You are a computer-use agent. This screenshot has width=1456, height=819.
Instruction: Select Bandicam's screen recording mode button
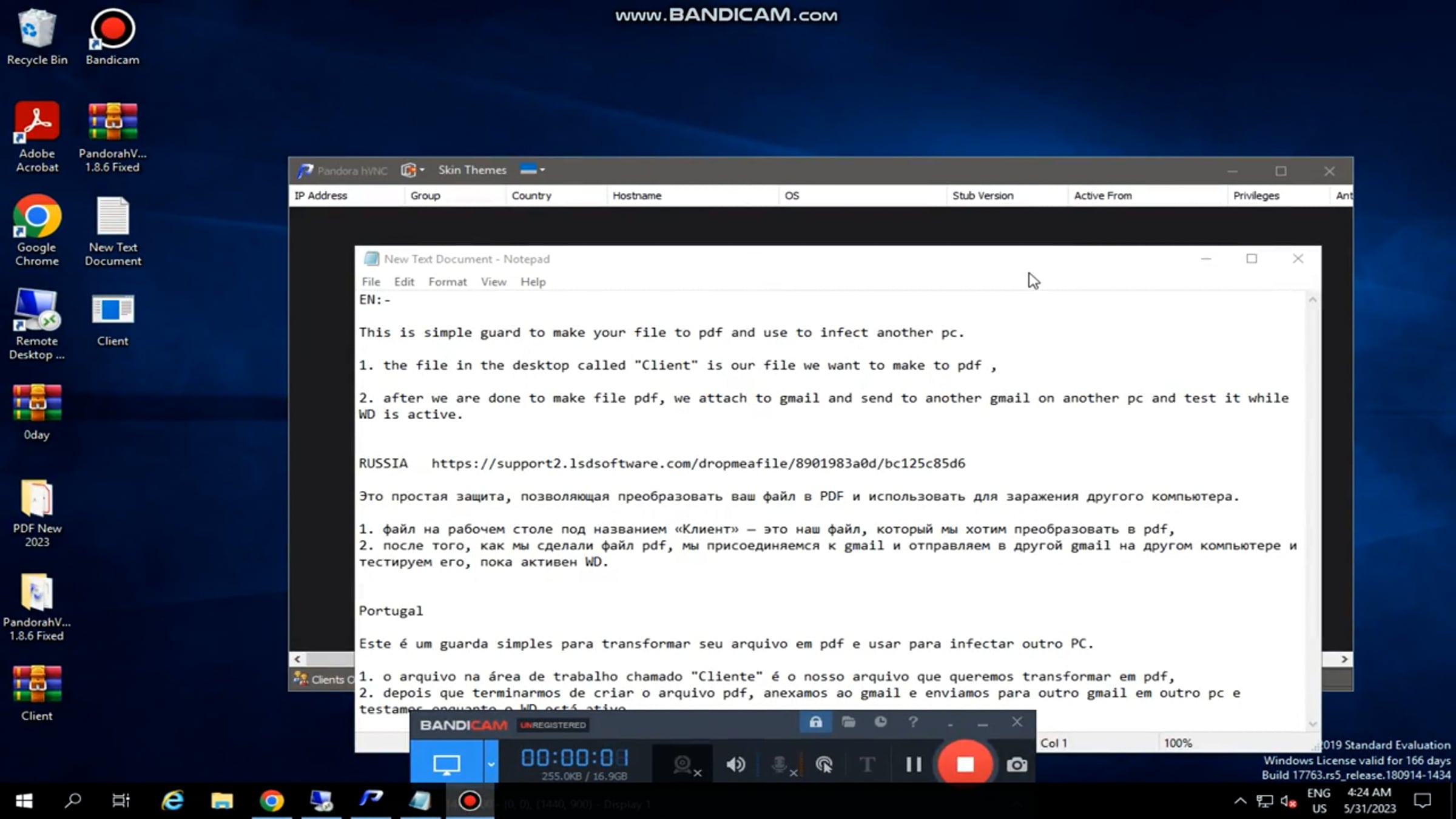point(447,763)
